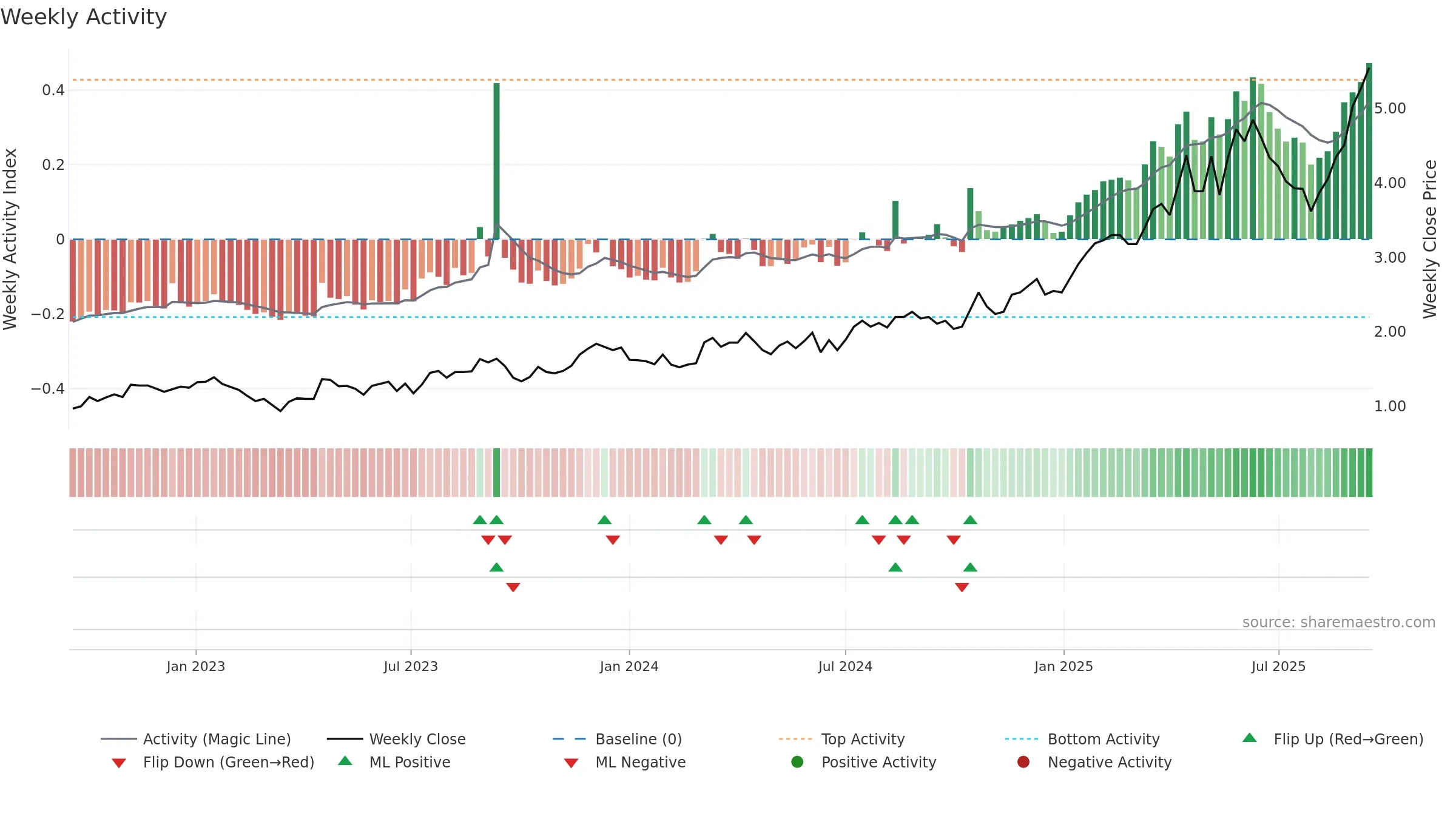
Task: Toggle the Bottom Activity legend entry
Action: coord(1082,739)
